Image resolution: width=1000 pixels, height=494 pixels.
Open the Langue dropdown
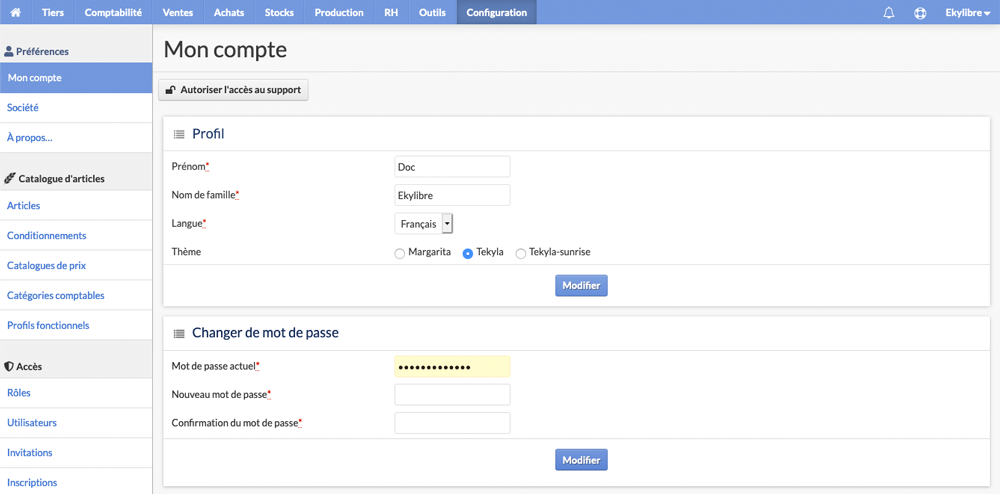(x=424, y=224)
